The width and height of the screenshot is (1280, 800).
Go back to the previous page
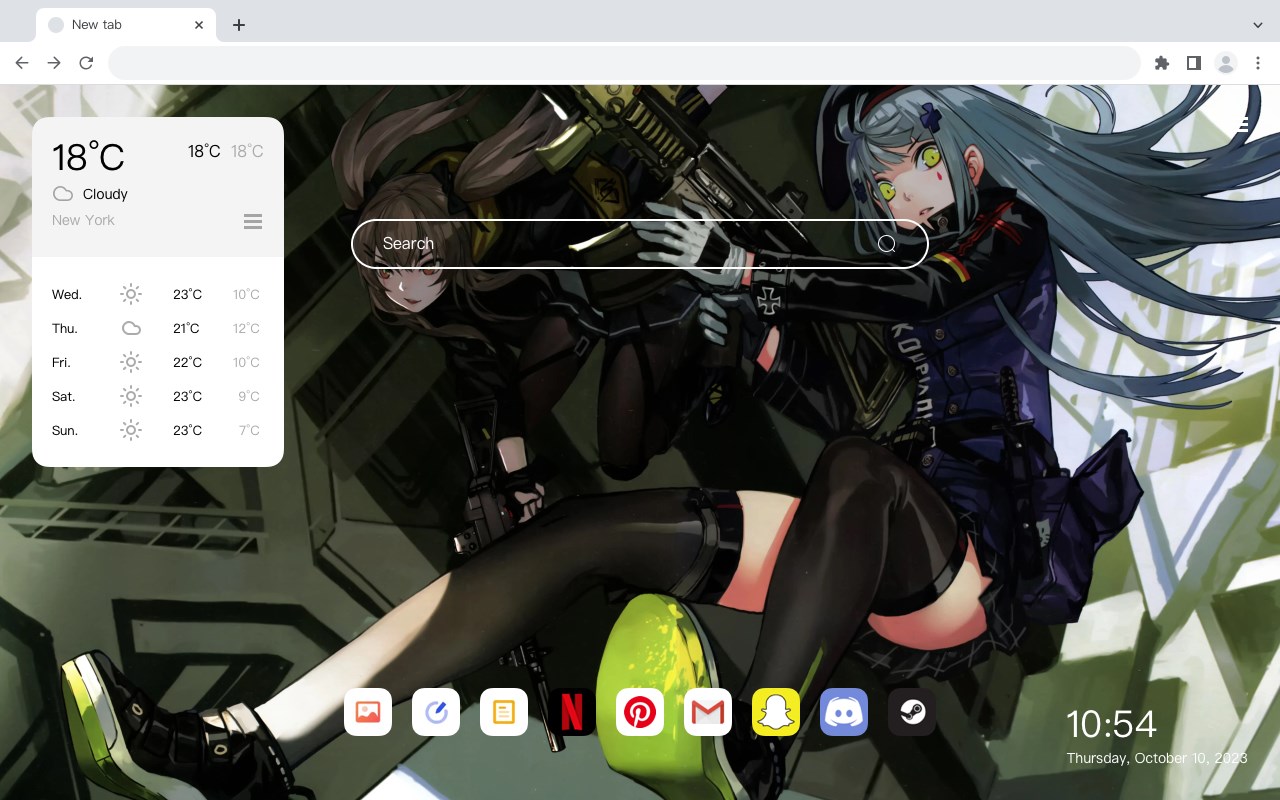point(22,63)
